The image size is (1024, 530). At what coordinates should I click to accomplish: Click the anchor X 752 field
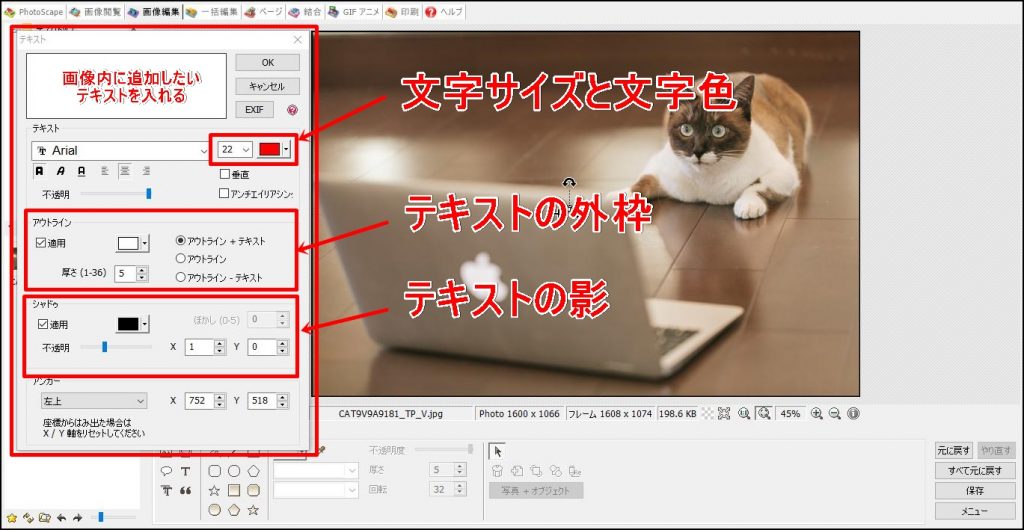tap(199, 401)
